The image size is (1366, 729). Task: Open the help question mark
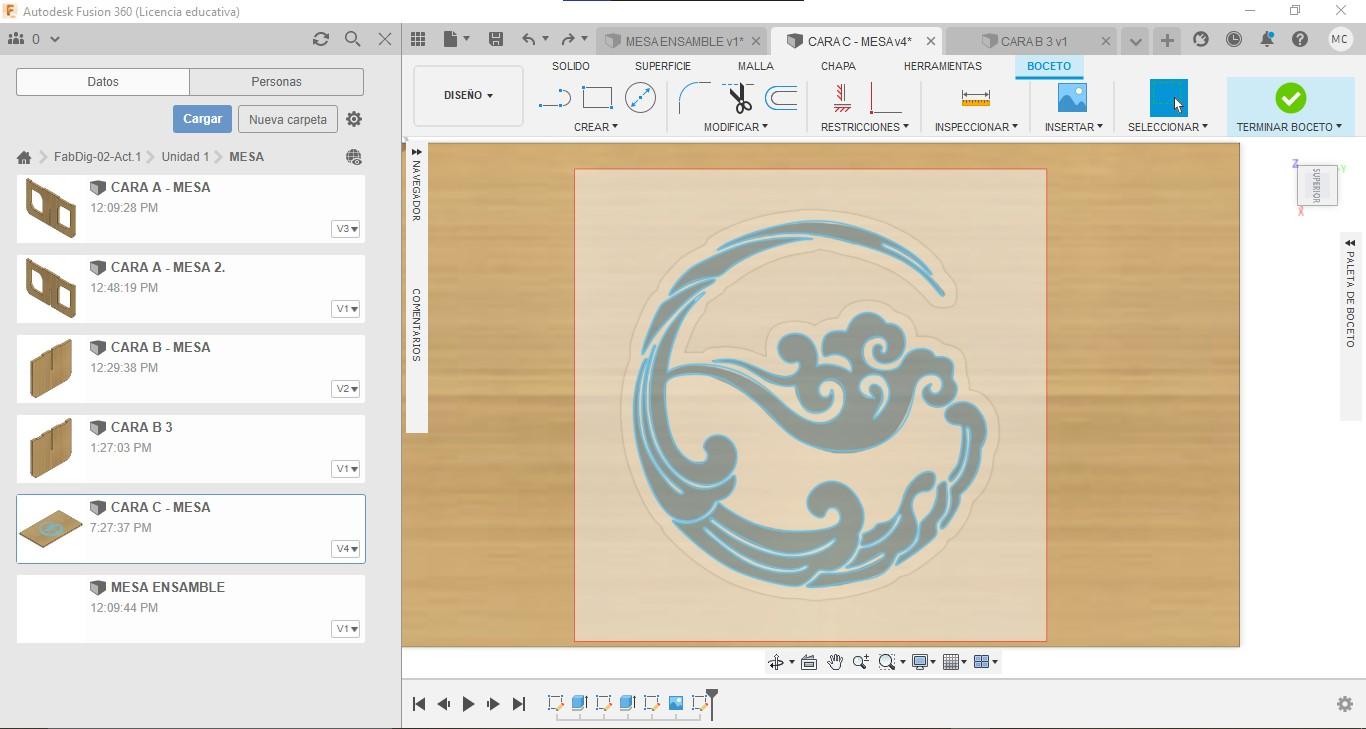pos(1300,39)
